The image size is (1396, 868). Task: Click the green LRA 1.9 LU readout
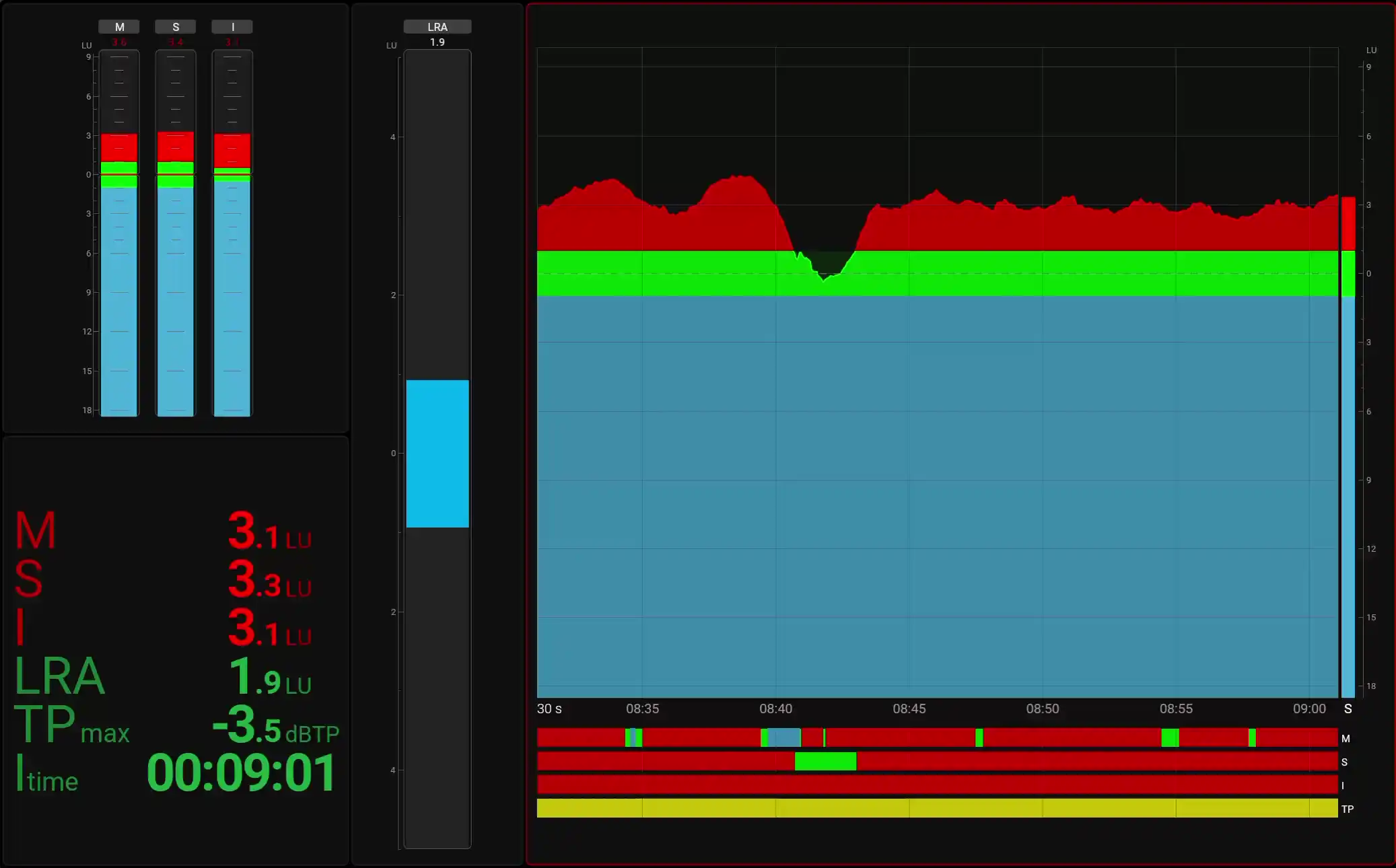coord(270,676)
